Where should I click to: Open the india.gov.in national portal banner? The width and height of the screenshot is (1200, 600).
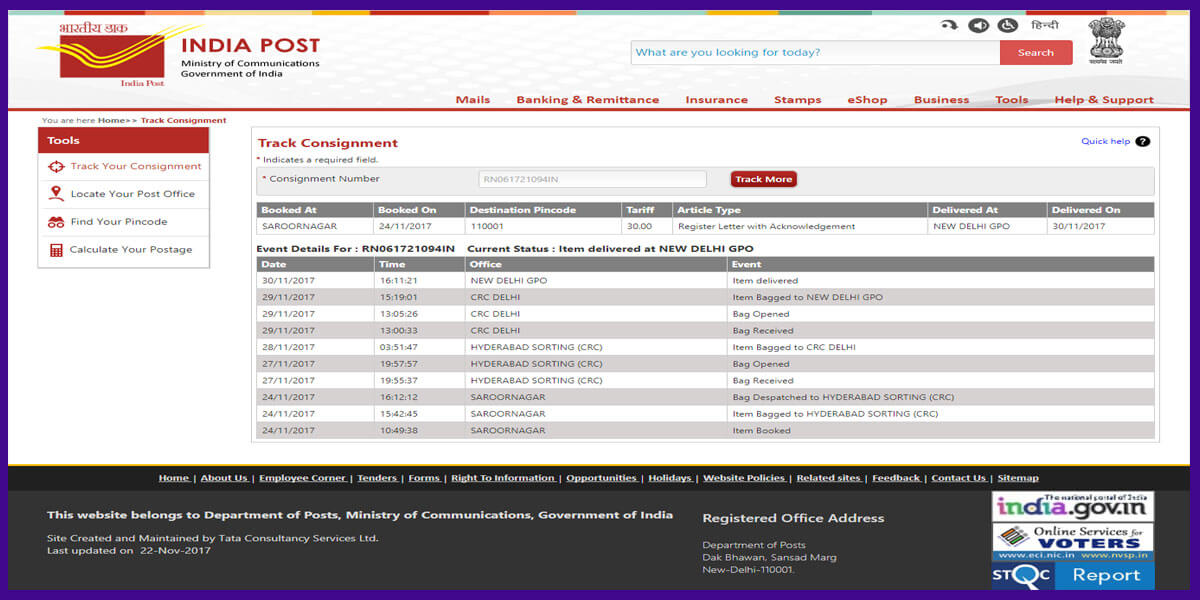(x=1073, y=505)
